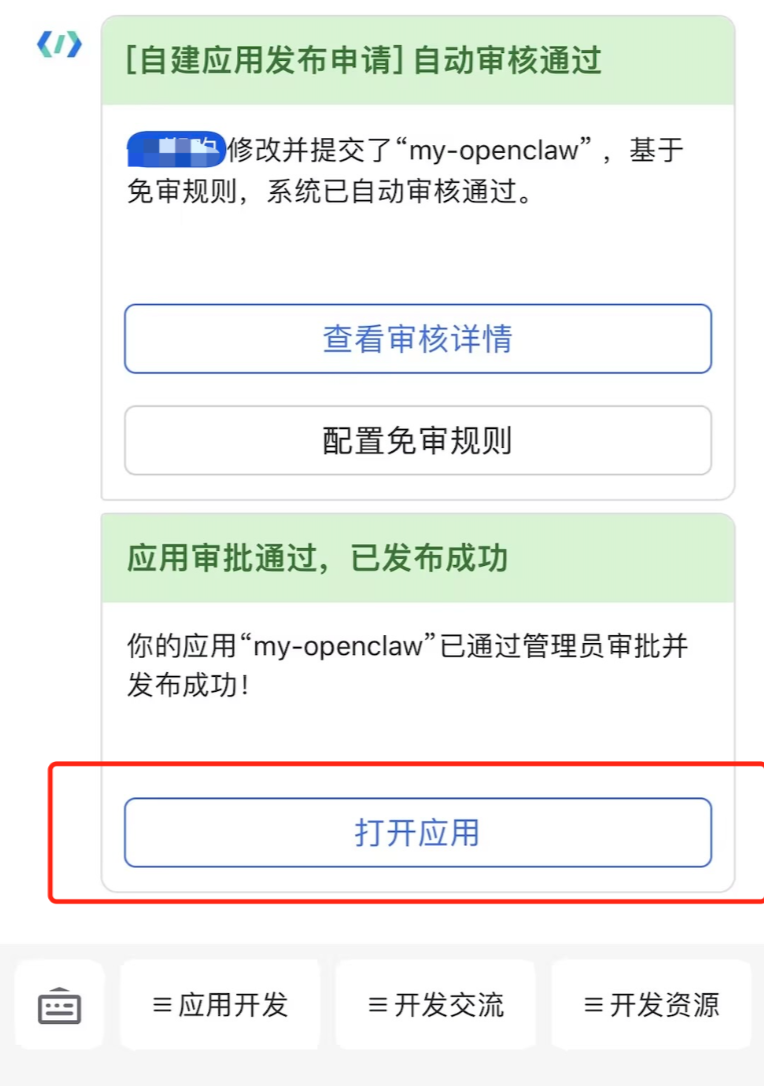764x1086 pixels.
Task: Click the blurred submitter name mention
Action: tap(176, 150)
